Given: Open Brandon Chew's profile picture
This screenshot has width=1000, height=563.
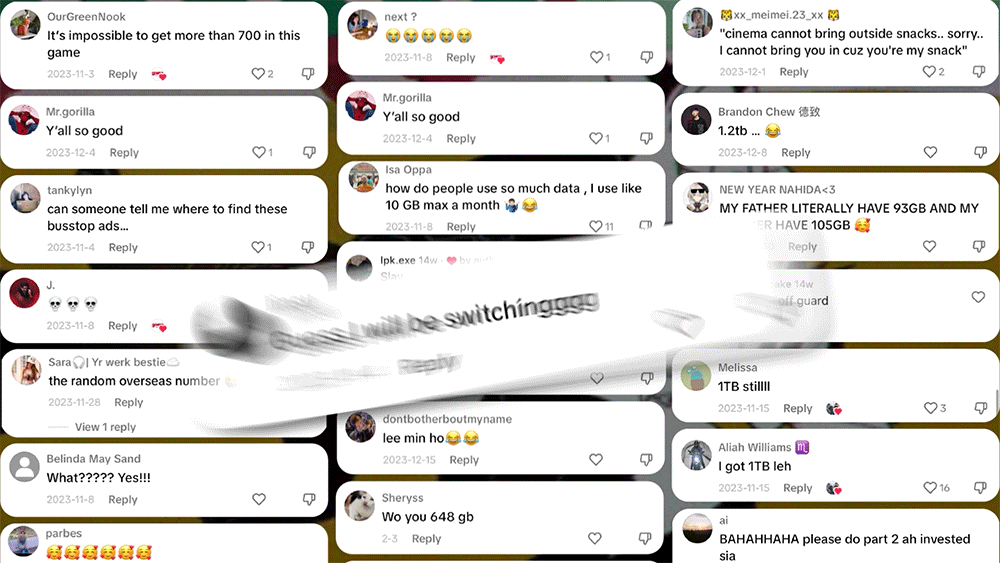Looking at the screenshot, I should [696, 119].
